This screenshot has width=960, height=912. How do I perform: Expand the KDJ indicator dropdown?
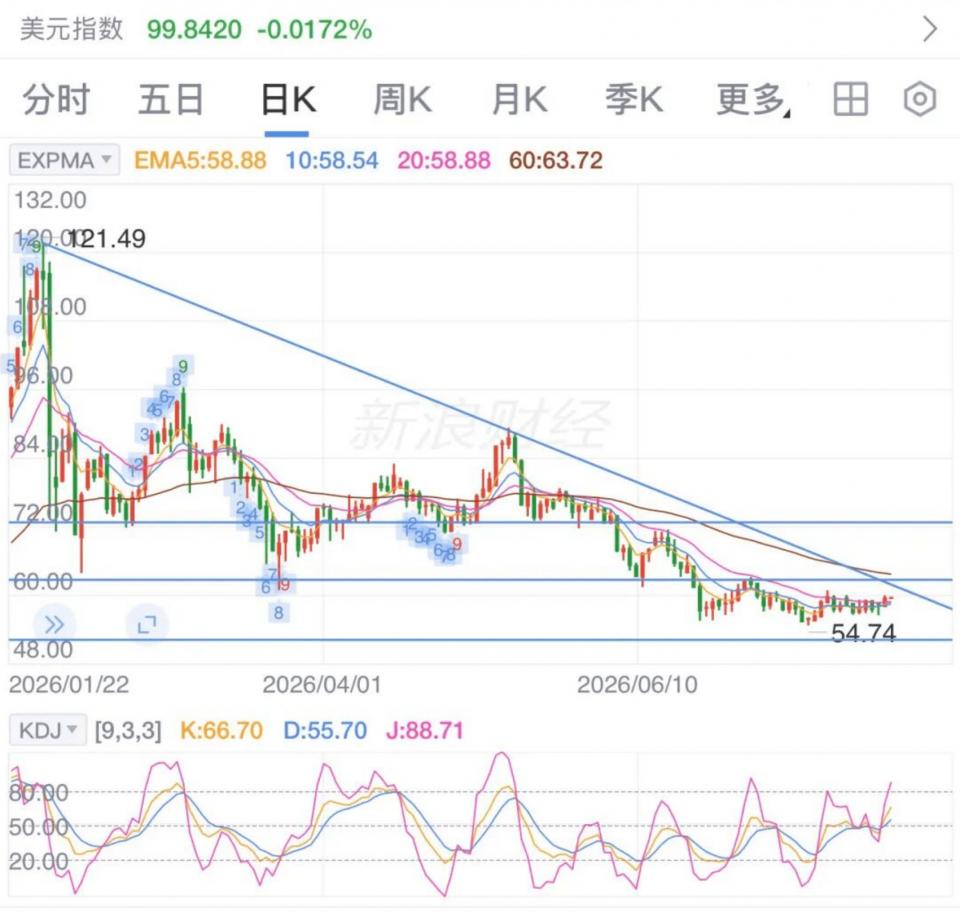pos(48,730)
